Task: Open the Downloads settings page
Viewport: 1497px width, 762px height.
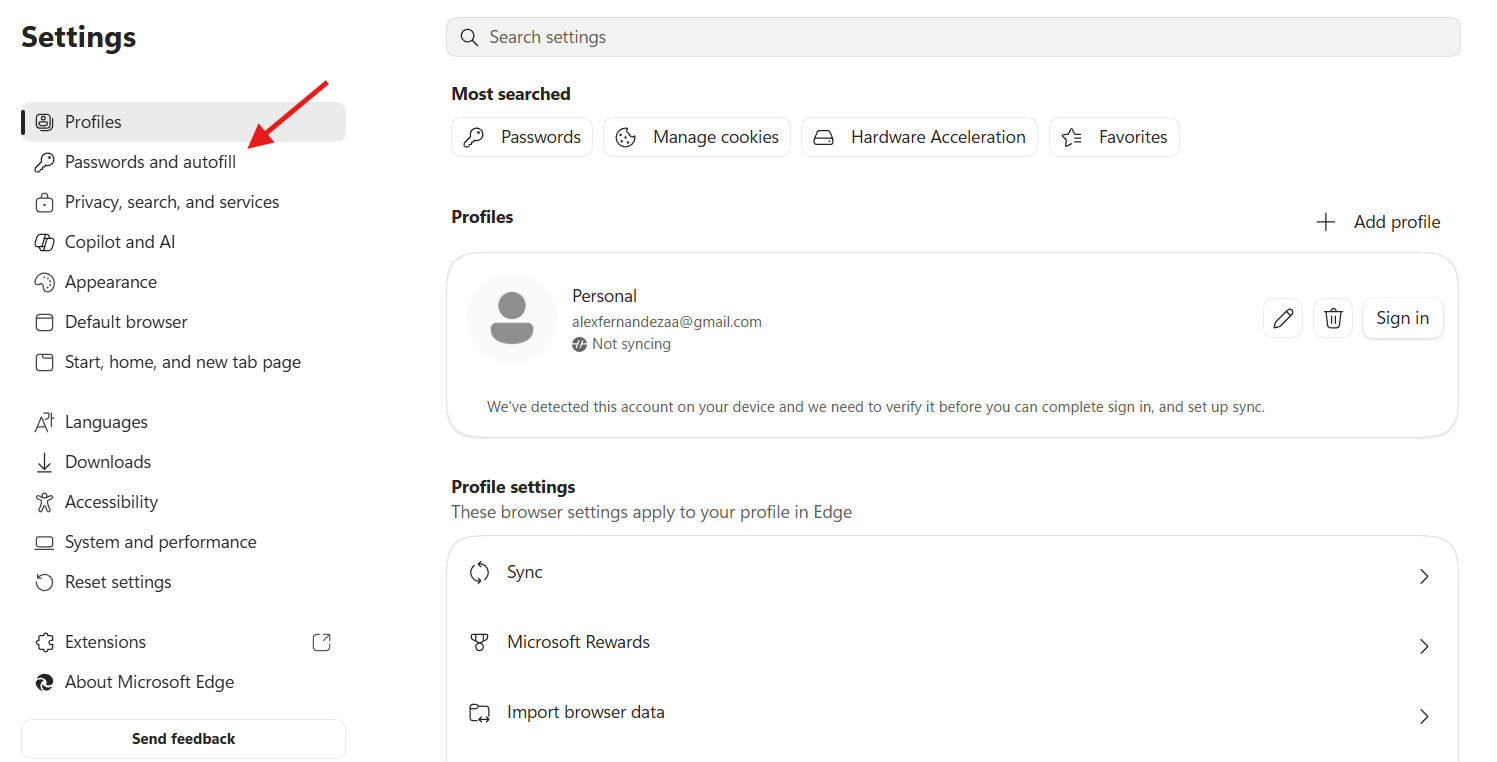Action: 184,462
